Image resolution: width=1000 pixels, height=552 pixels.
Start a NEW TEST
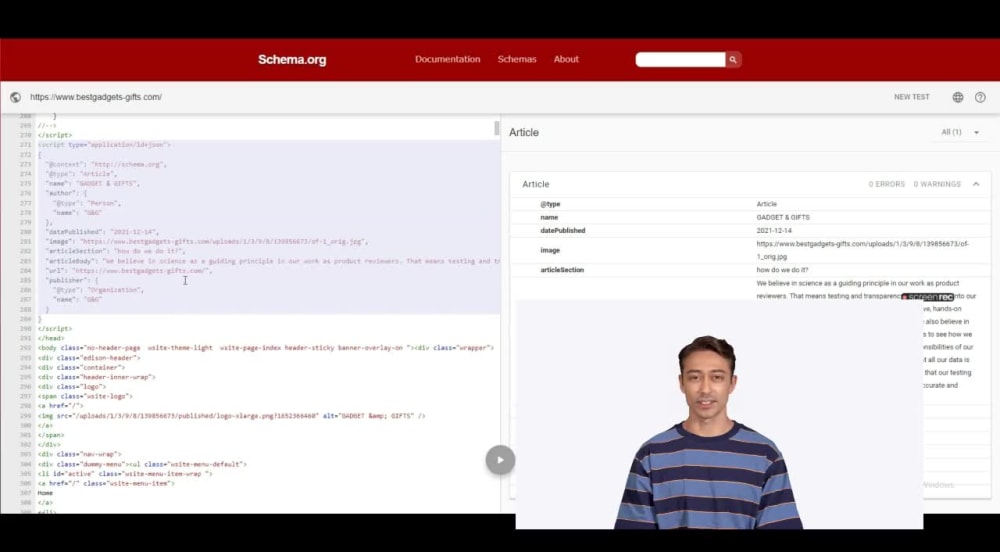[x=911, y=97]
